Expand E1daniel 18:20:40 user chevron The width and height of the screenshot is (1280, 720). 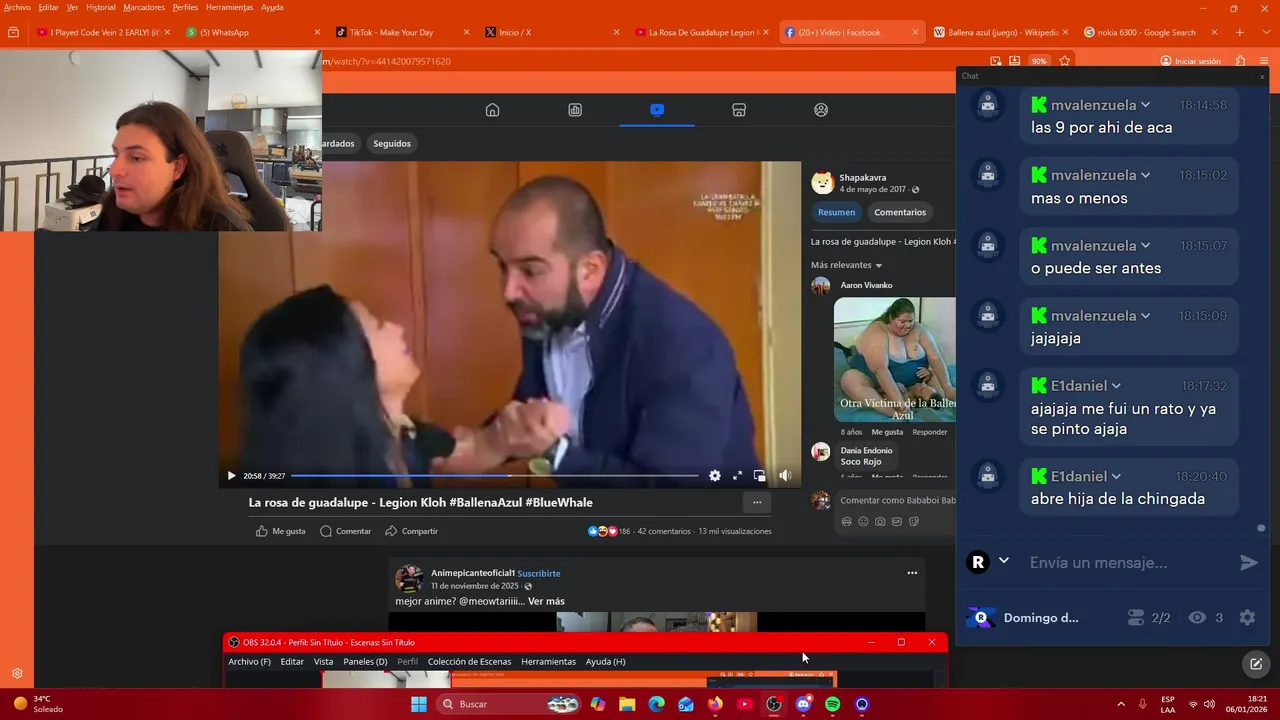(x=1116, y=476)
